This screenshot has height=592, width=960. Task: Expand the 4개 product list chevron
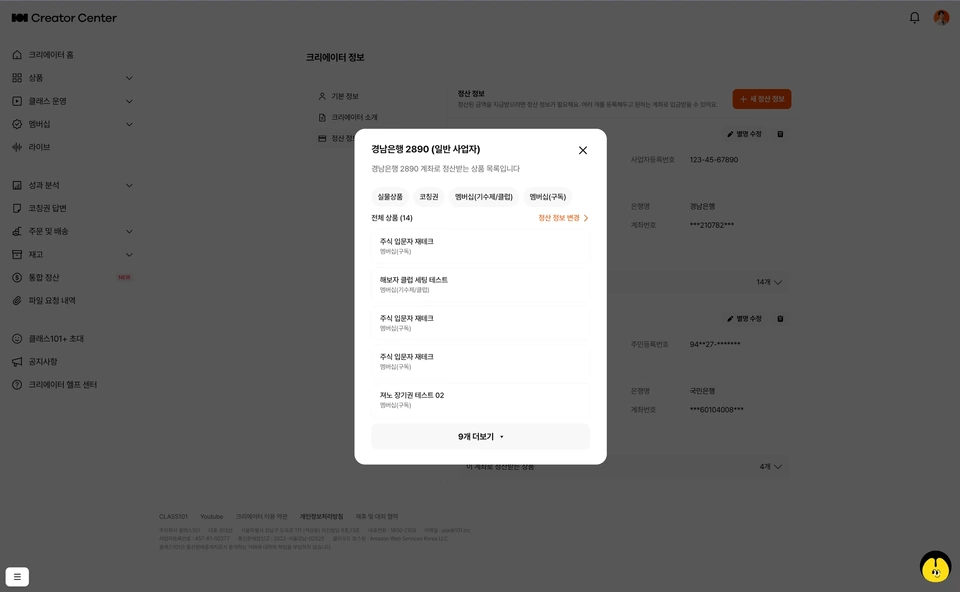coord(778,466)
